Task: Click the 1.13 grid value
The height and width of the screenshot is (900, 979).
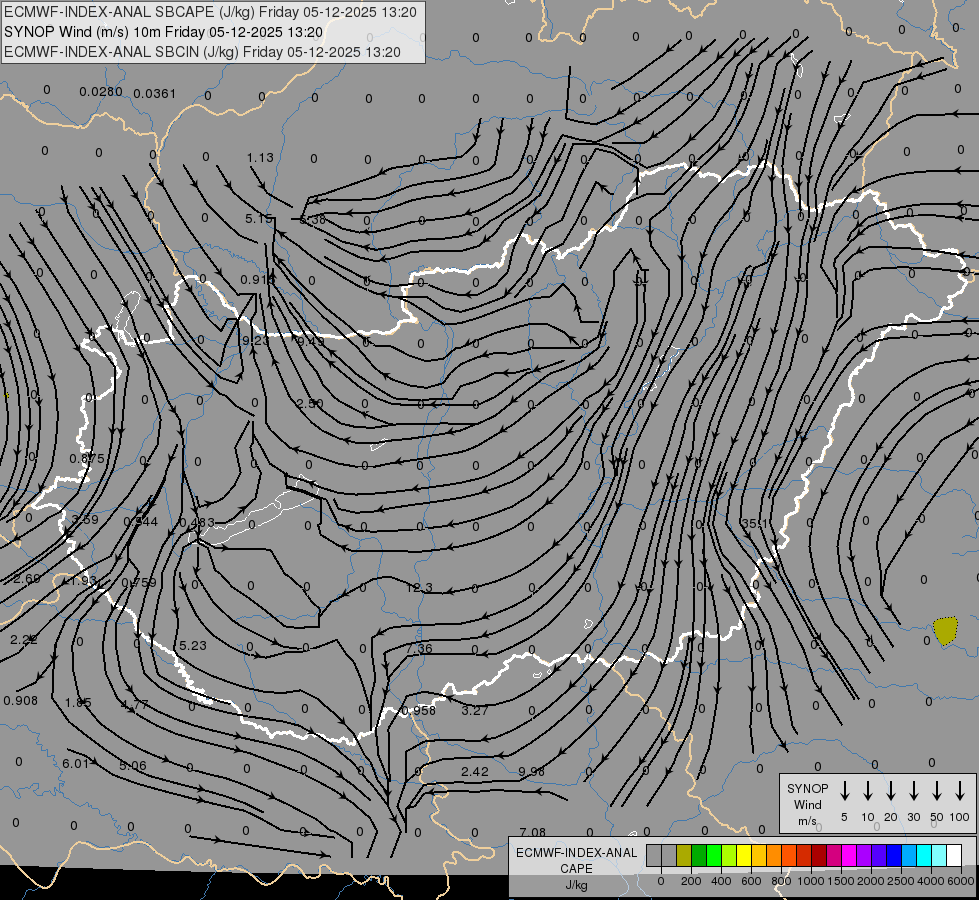Action: tap(260, 157)
